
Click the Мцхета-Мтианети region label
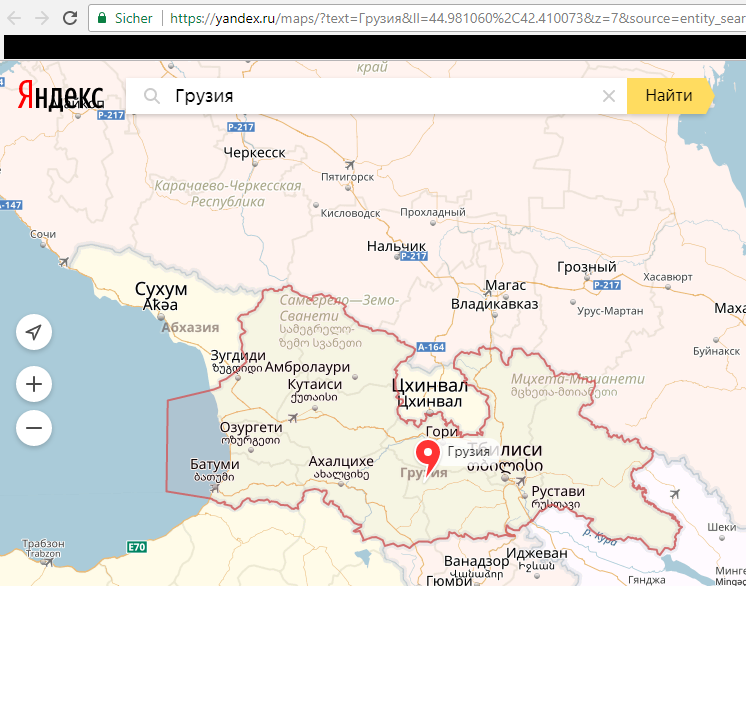click(578, 379)
